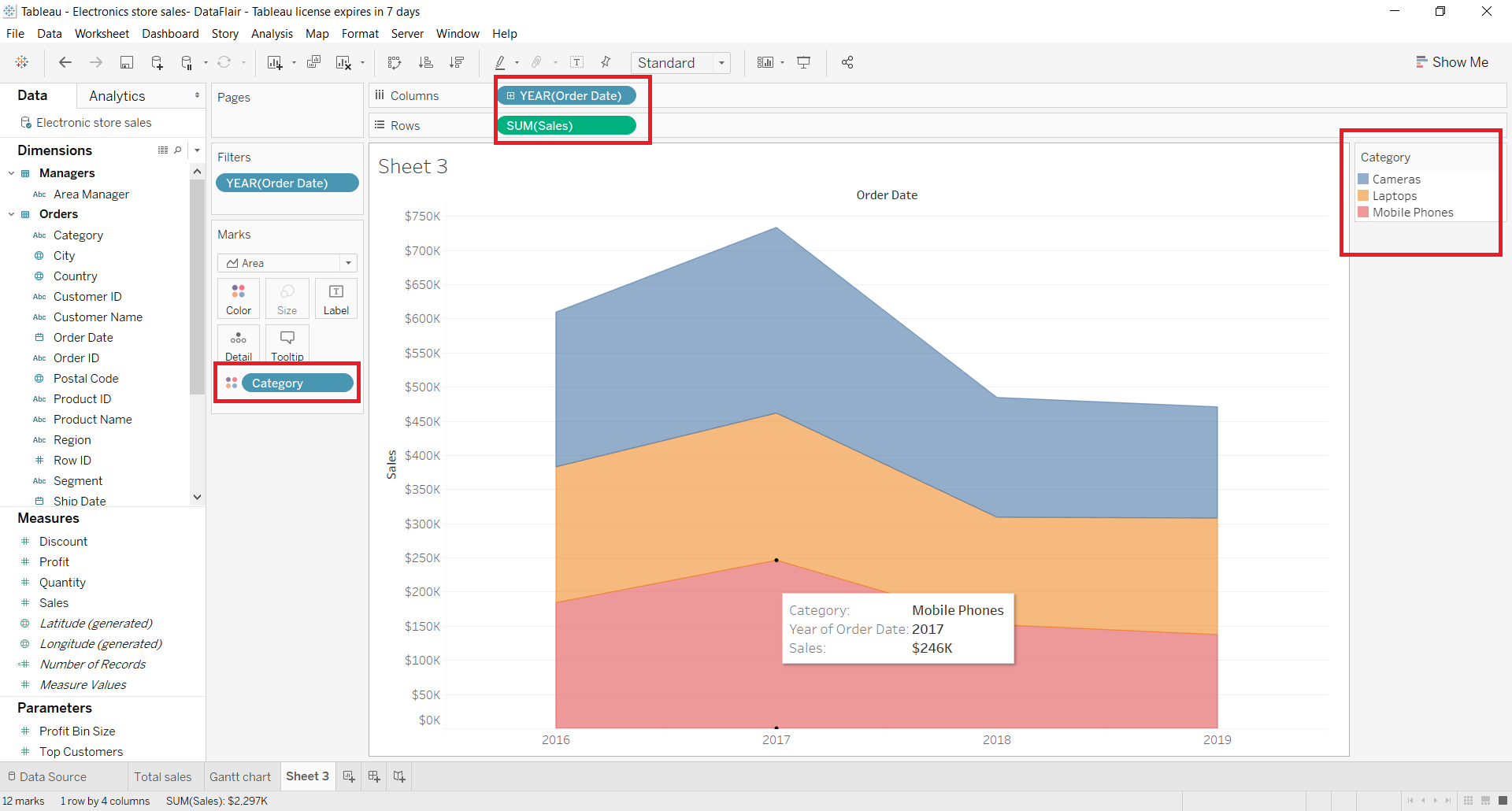1512x811 pixels.
Task: Switch to the Analytics pane tab
Action: (117, 96)
